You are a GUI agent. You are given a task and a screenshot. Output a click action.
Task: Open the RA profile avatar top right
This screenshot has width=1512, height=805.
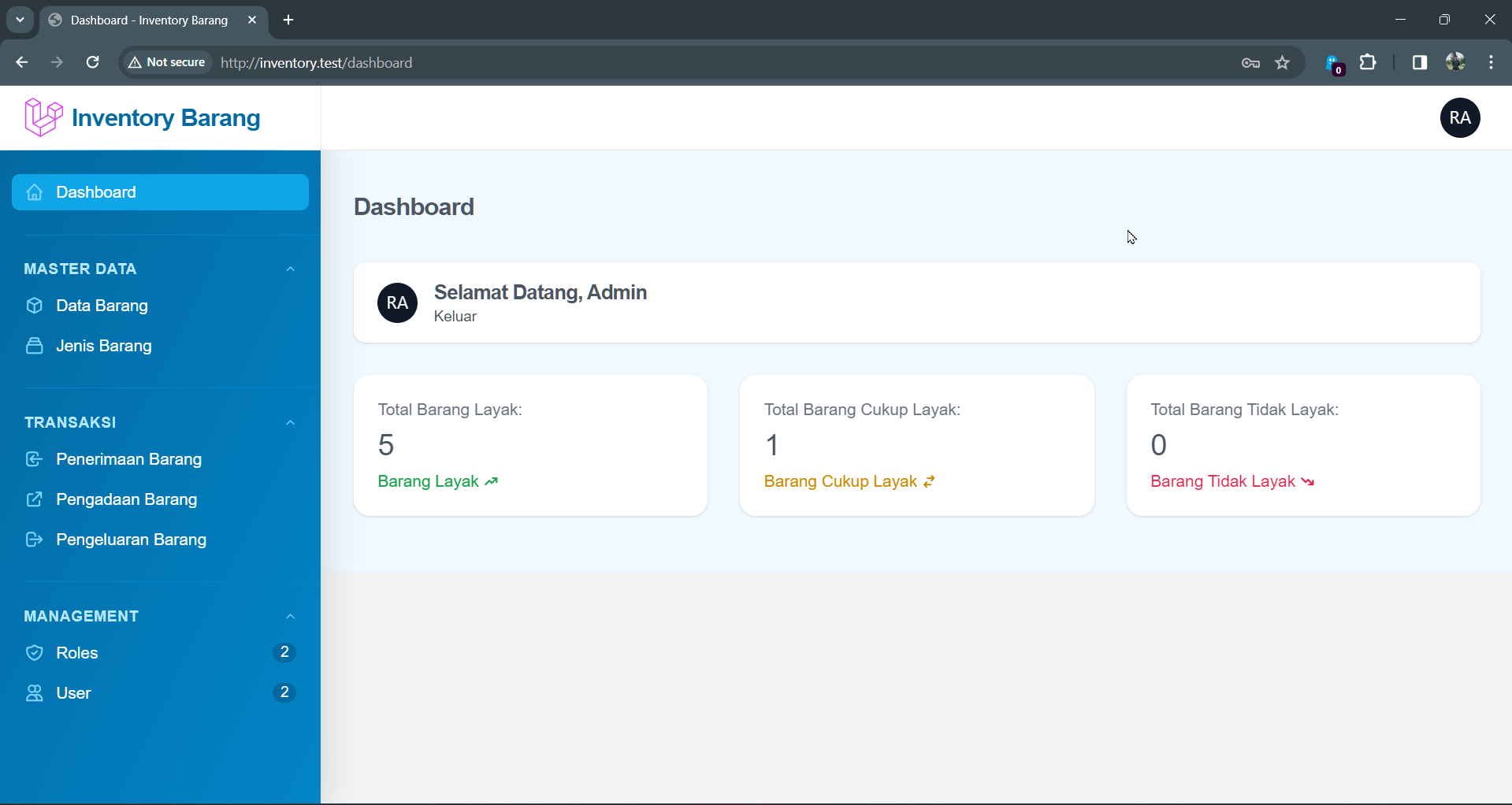1460,118
